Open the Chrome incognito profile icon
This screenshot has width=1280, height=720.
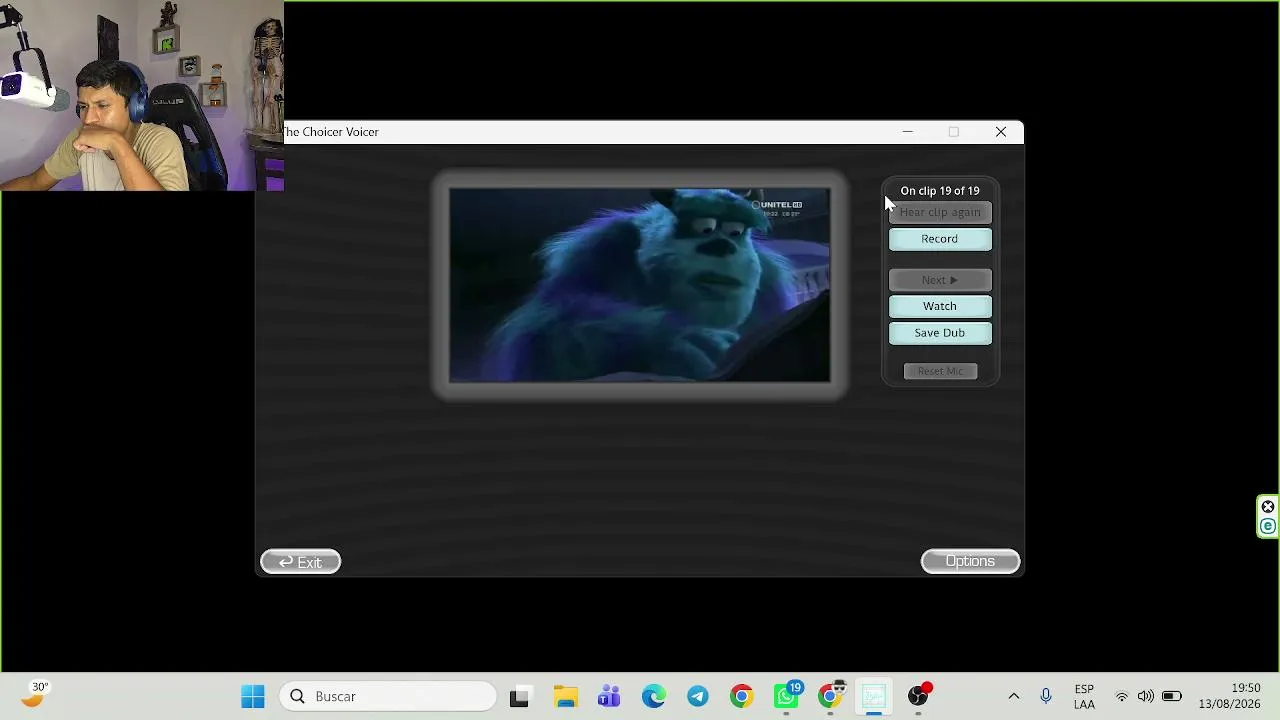tap(831, 696)
